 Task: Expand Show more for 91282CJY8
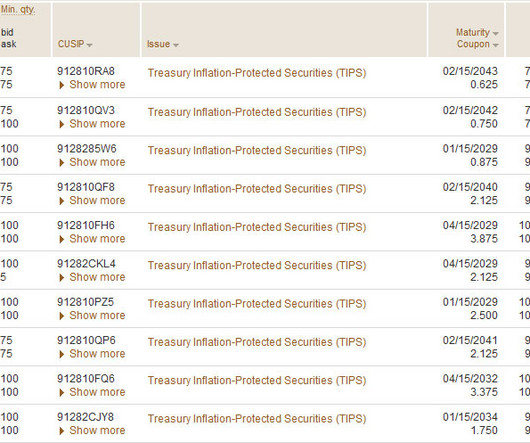coord(92,430)
